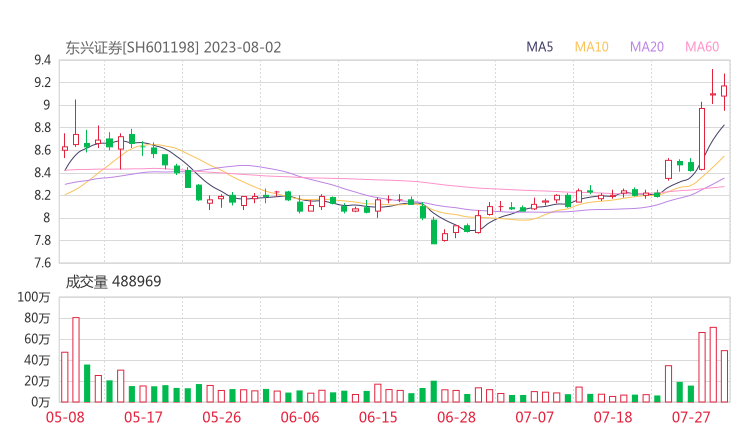Image resolution: width=740 pixels, height=440 pixels.
Task: Click the 40万 volume axis label
Action: tap(37, 360)
